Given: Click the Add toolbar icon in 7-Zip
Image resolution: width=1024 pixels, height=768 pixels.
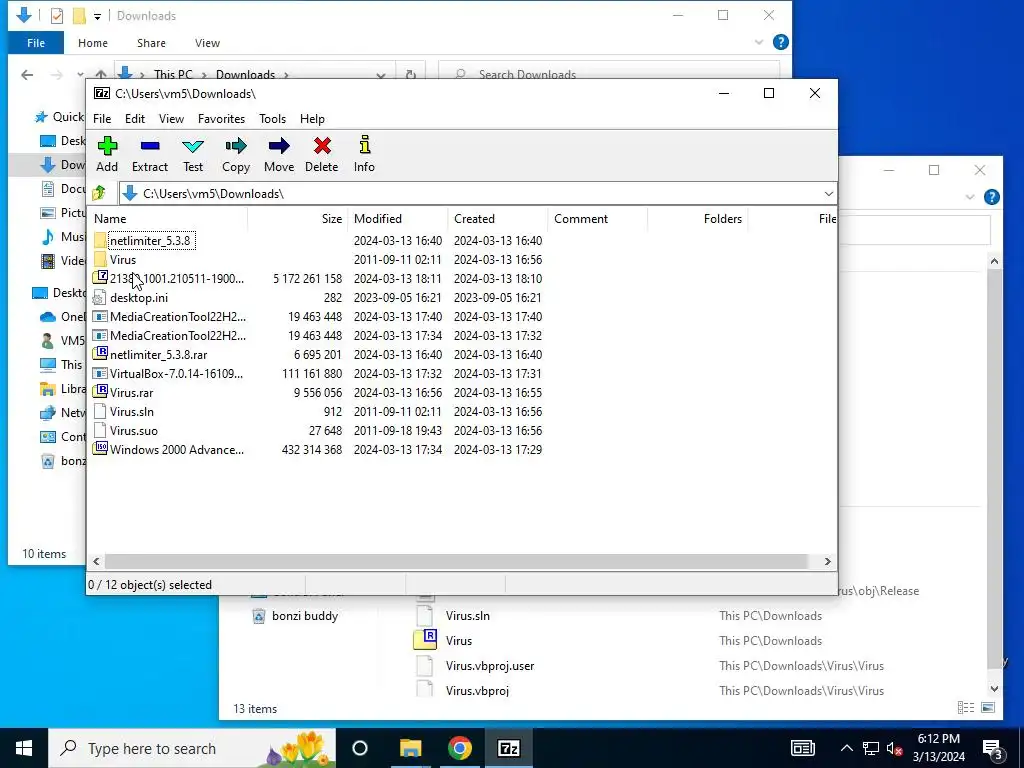Looking at the screenshot, I should tap(107, 146).
